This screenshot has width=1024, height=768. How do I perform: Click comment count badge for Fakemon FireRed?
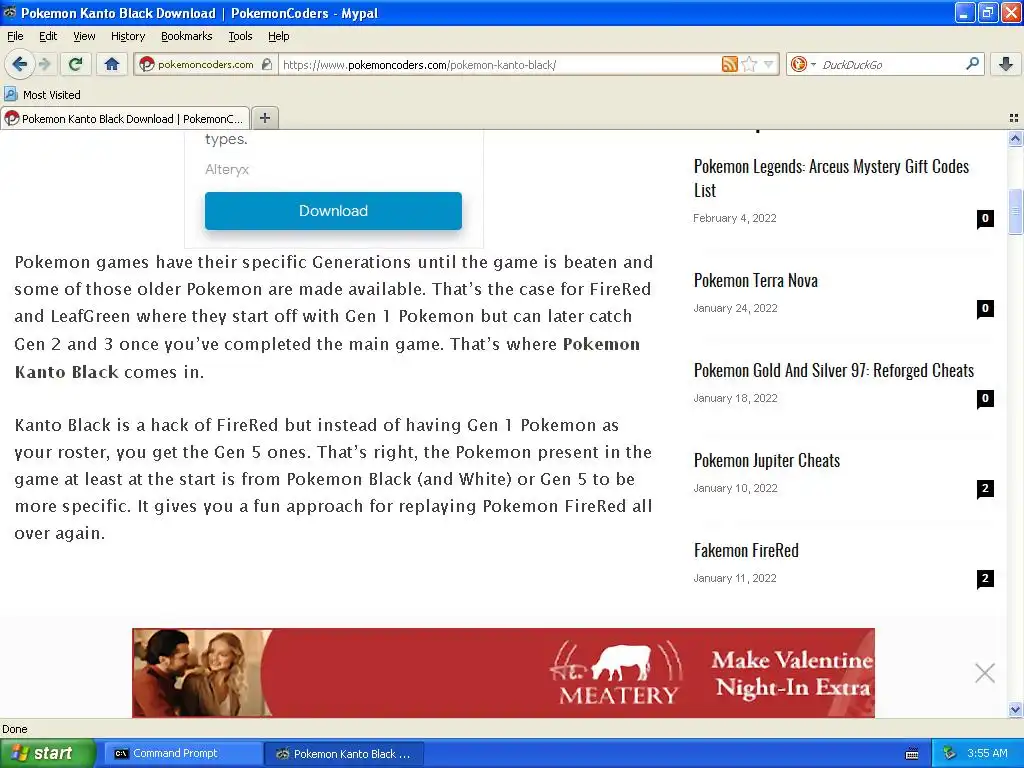(985, 579)
